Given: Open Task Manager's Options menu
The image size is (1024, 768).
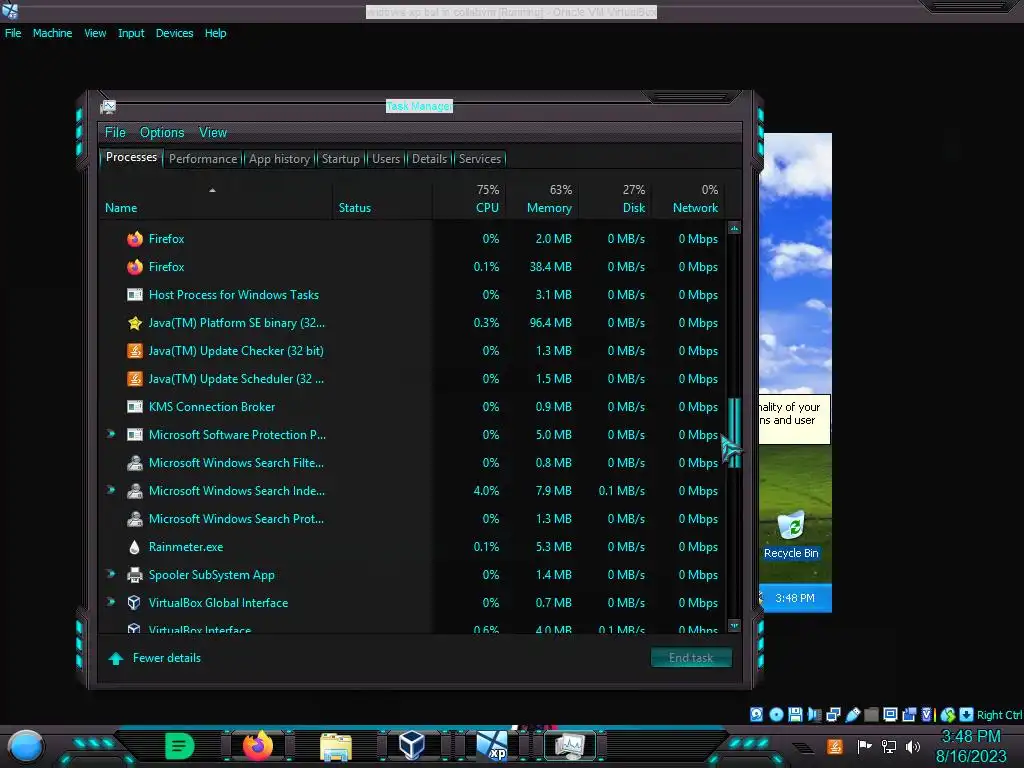Looking at the screenshot, I should [x=162, y=133].
